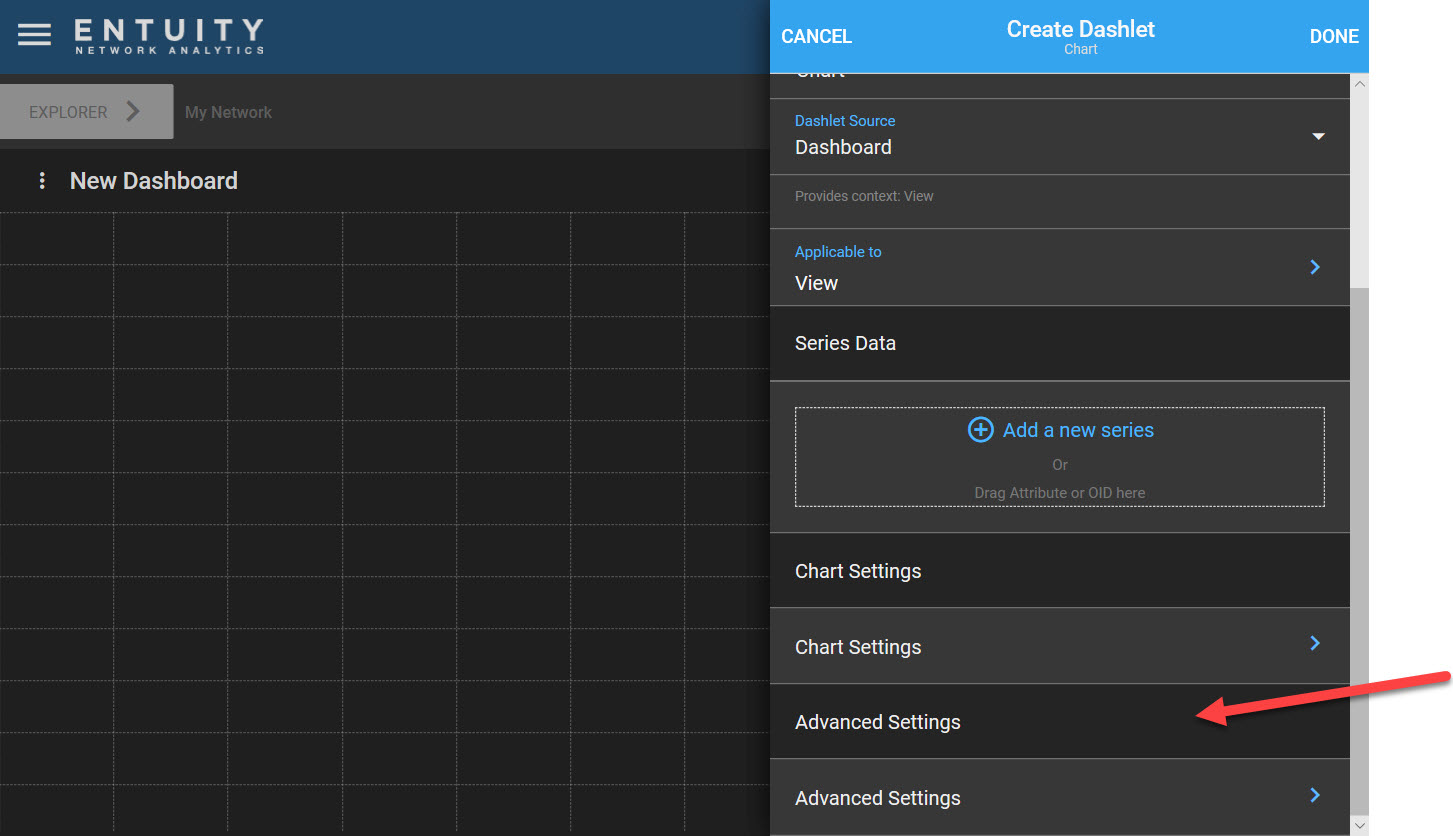Click the chevron arrow on the EXPLORER button
The height and width of the screenshot is (836, 1453).
[x=133, y=112]
